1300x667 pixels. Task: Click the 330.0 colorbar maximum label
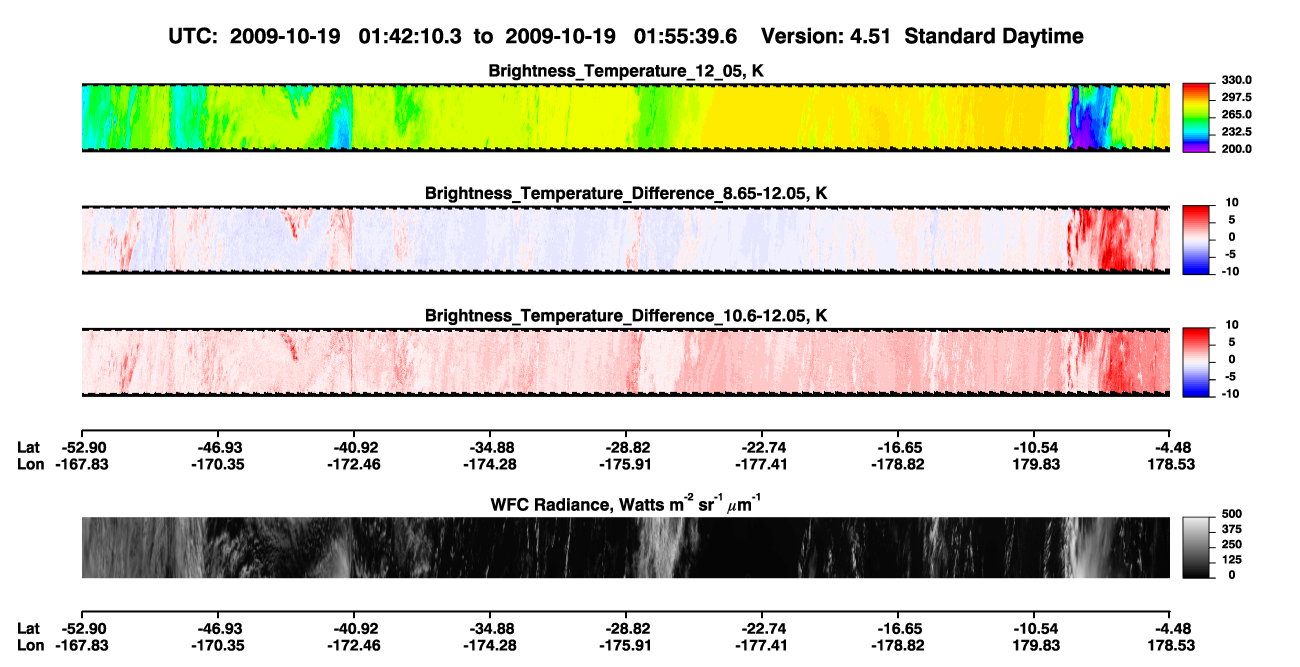tap(1236, 81)
